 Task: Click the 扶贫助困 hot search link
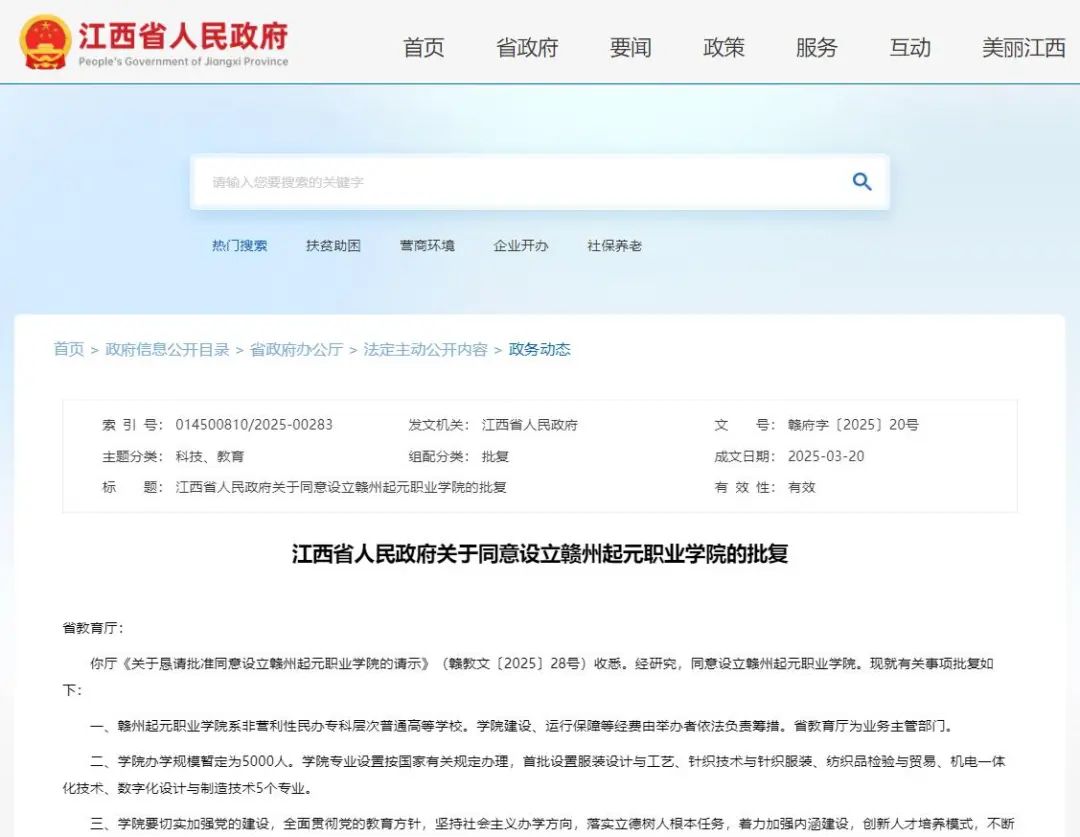tap(333, 246)
